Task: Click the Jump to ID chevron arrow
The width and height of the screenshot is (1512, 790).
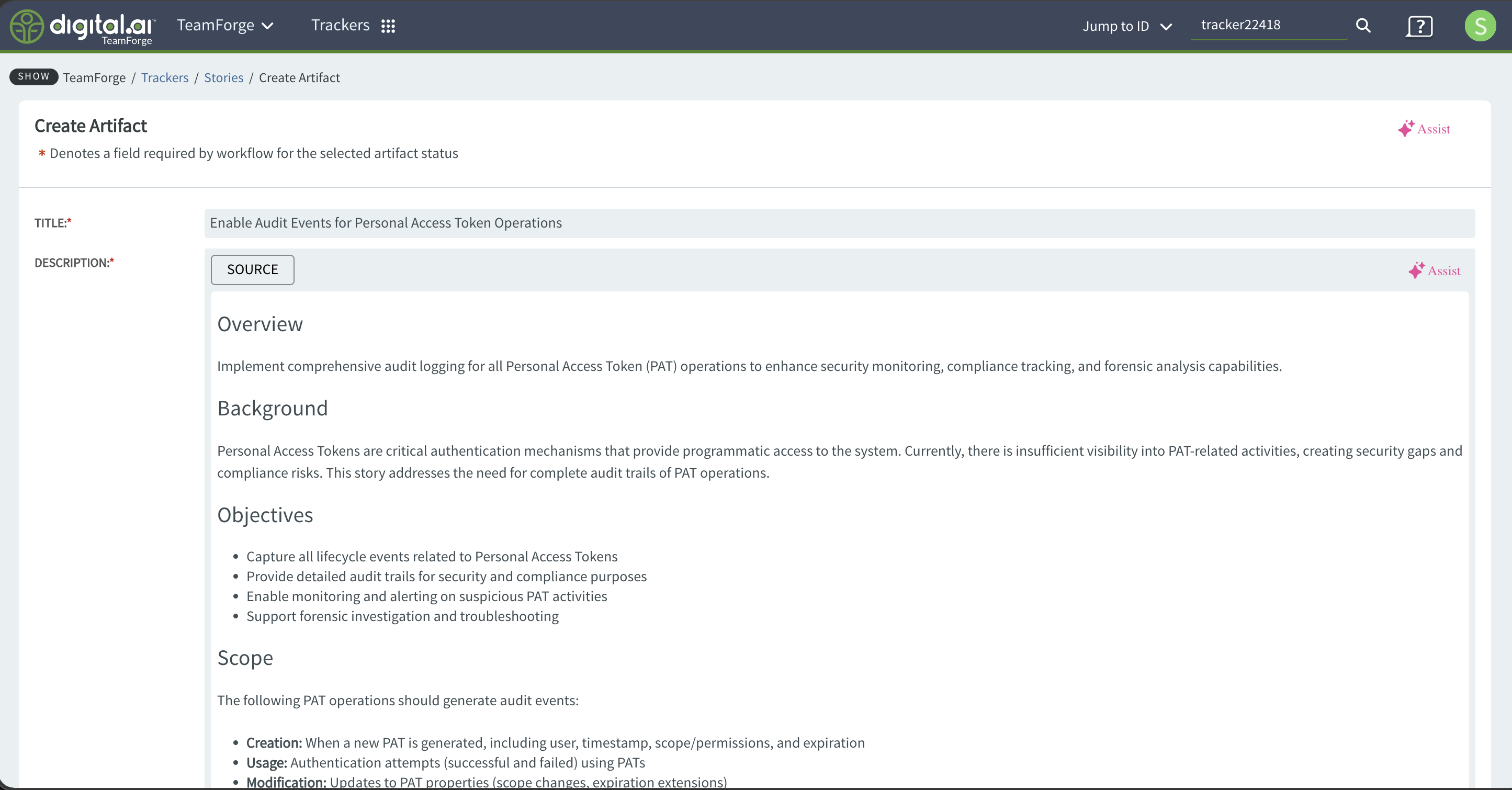Action: [1166, 26]
